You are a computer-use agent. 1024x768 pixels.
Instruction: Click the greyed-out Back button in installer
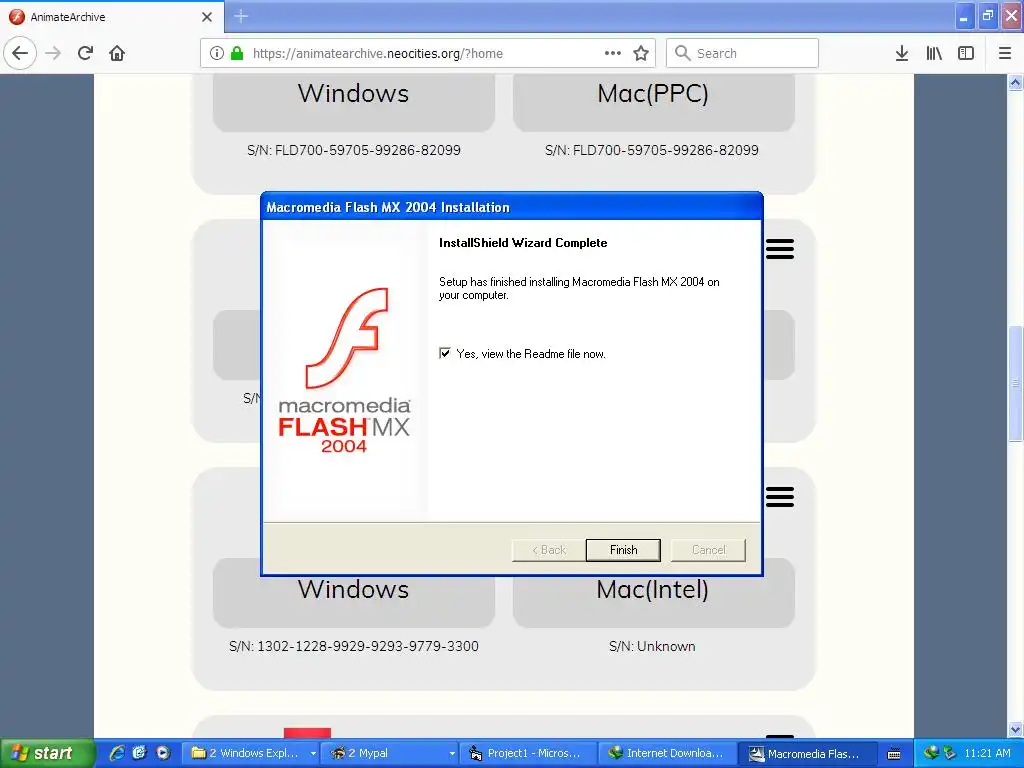[549, 550]
